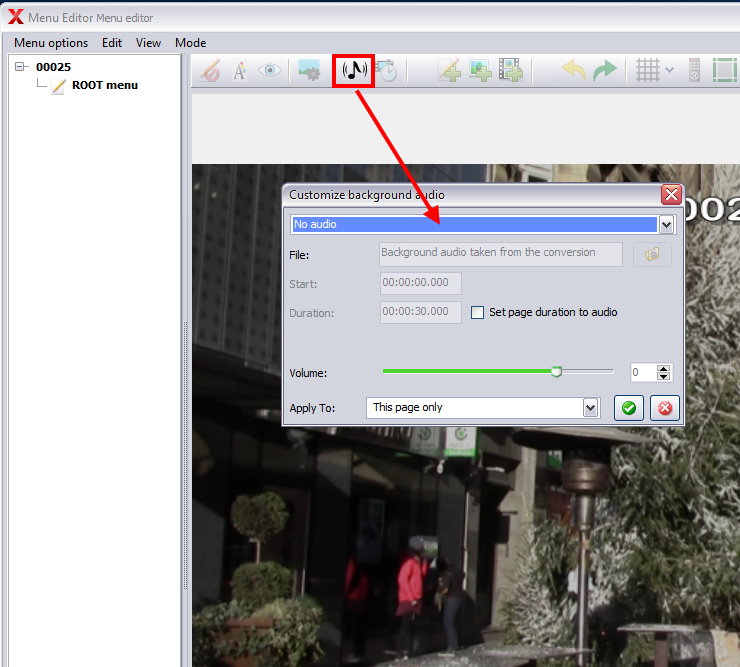Screen dimensions: 740x667
Task: Undo with the yellow back arrow
Action: pyautogui.click(x=573, y=70)
